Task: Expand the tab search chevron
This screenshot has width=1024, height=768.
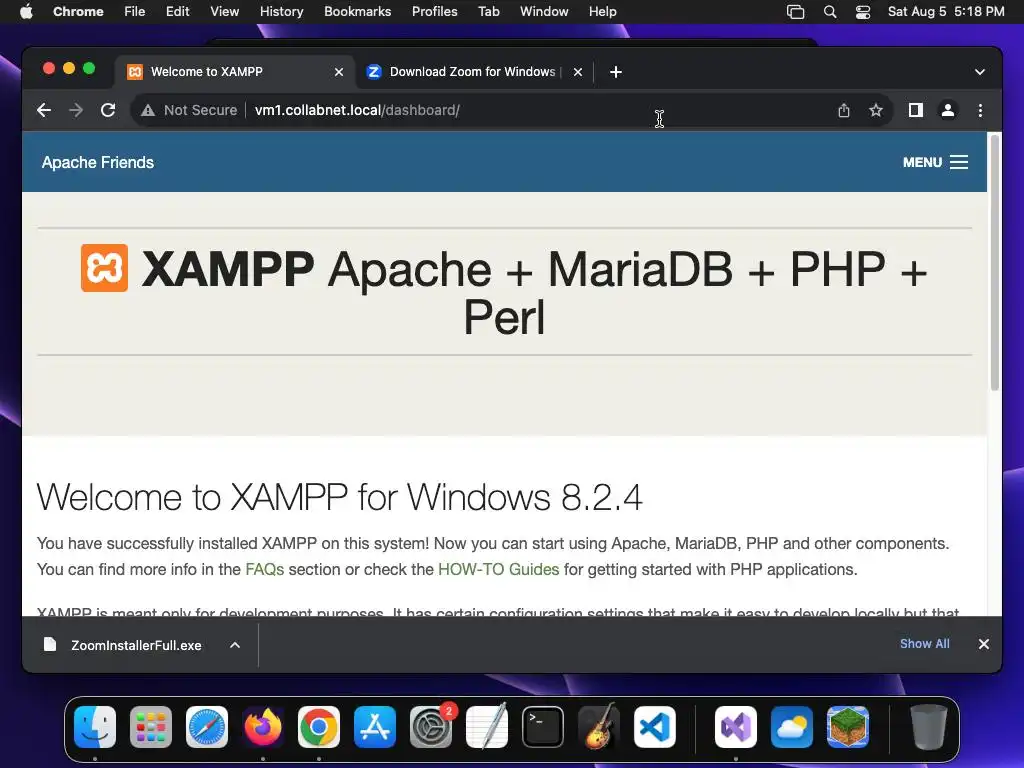Action: 980,72
